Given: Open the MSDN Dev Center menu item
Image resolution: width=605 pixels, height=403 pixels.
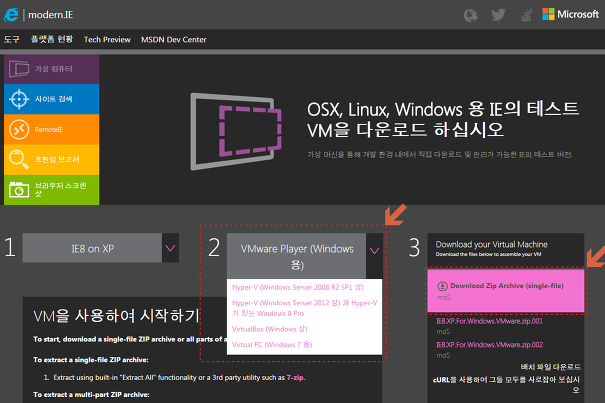Looking at the screenshot, I should (x=174, y=39).
